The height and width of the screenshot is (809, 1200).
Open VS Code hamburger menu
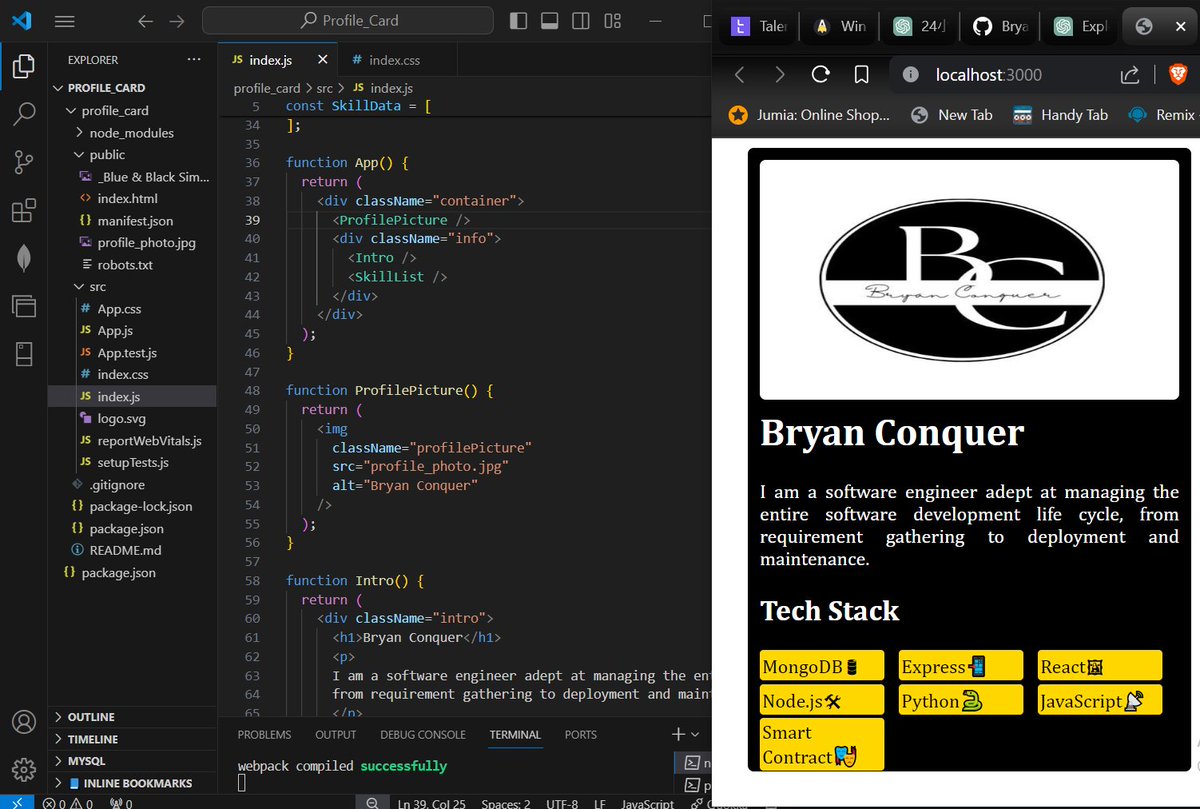[64, 21]
